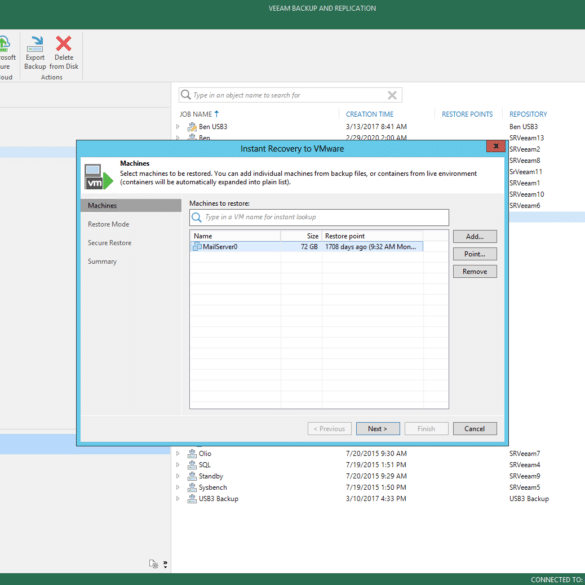
Task: Click the SRVeeam5 repository entry
Action: click(x=525, y=487)
